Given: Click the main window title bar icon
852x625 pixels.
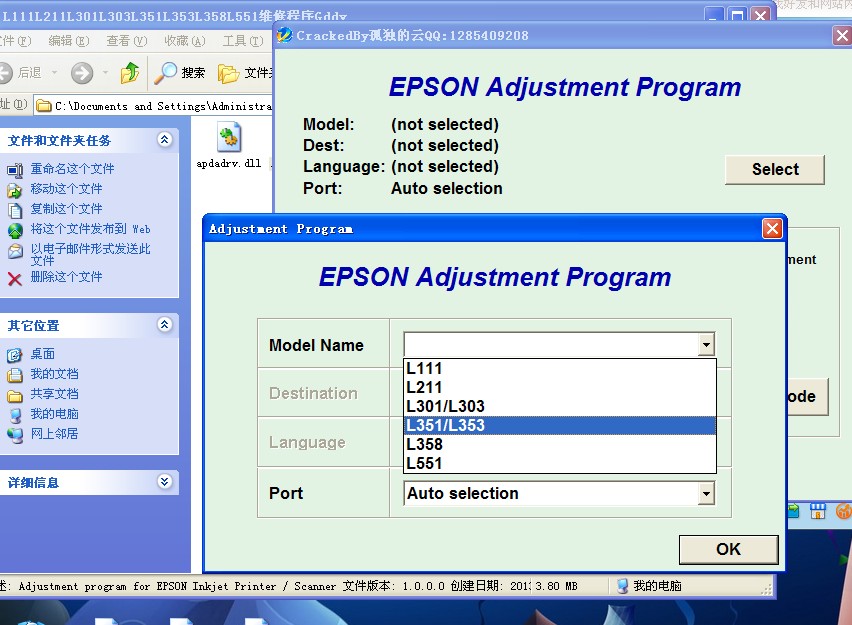Looking at the screenshot, I should pos(284,36).
